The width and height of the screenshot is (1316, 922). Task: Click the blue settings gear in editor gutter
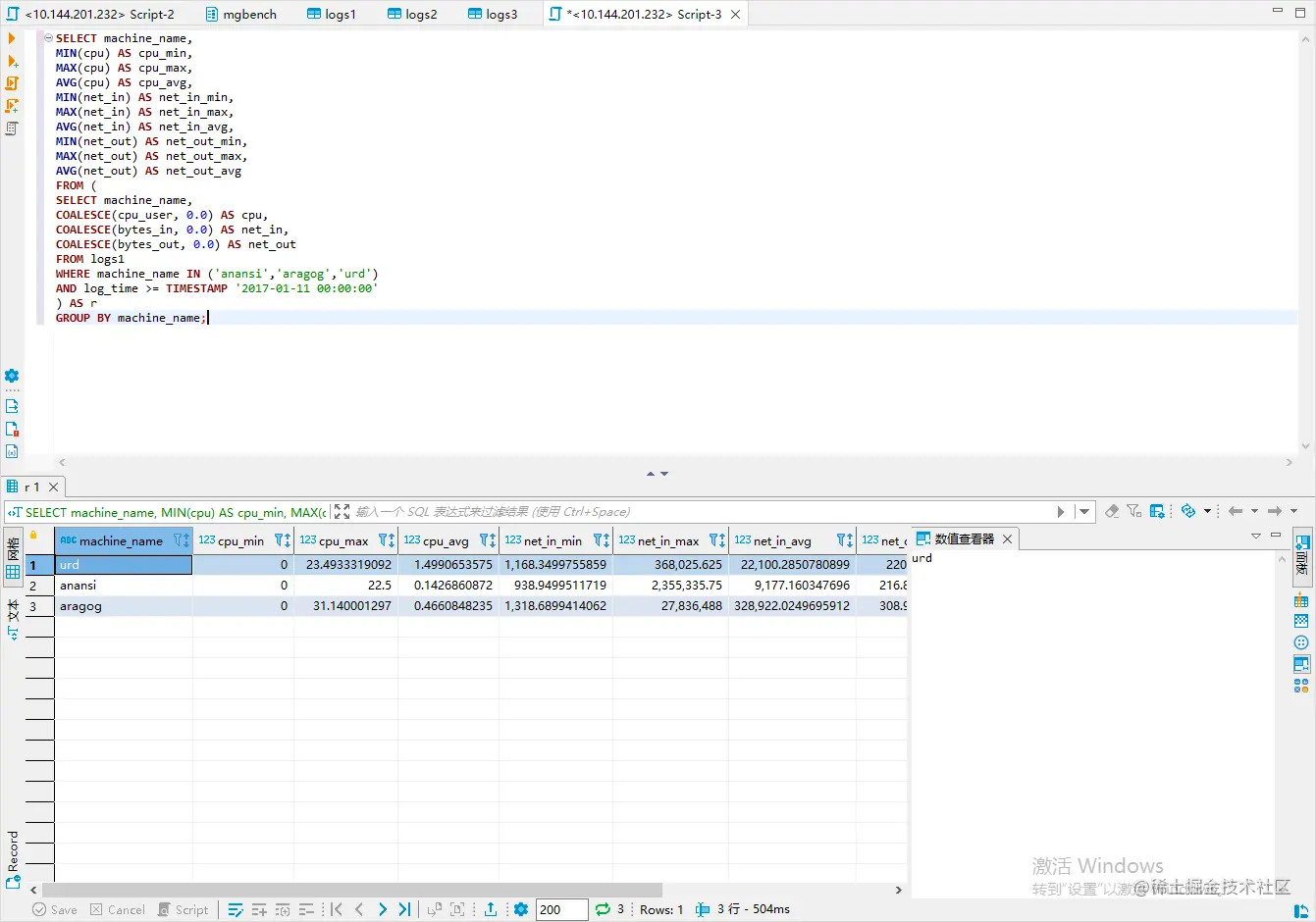coord(12,376)
